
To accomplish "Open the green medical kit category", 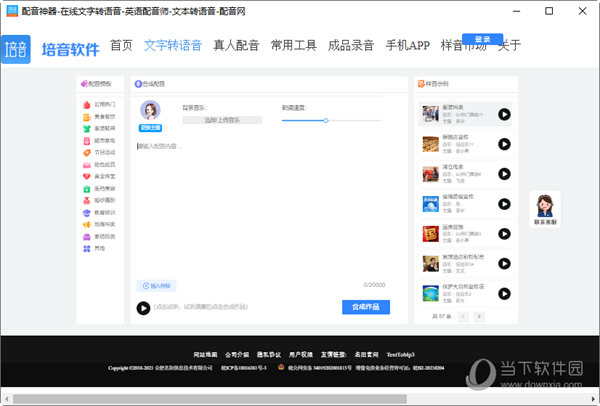I will point(99,189).
